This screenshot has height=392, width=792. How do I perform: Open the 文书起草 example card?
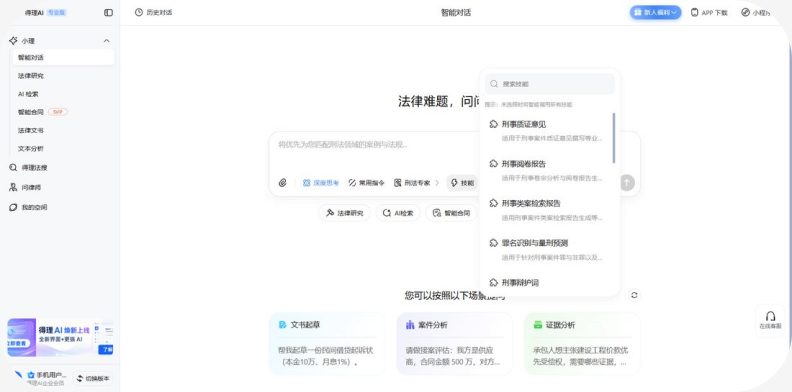[x=327, y=344]
